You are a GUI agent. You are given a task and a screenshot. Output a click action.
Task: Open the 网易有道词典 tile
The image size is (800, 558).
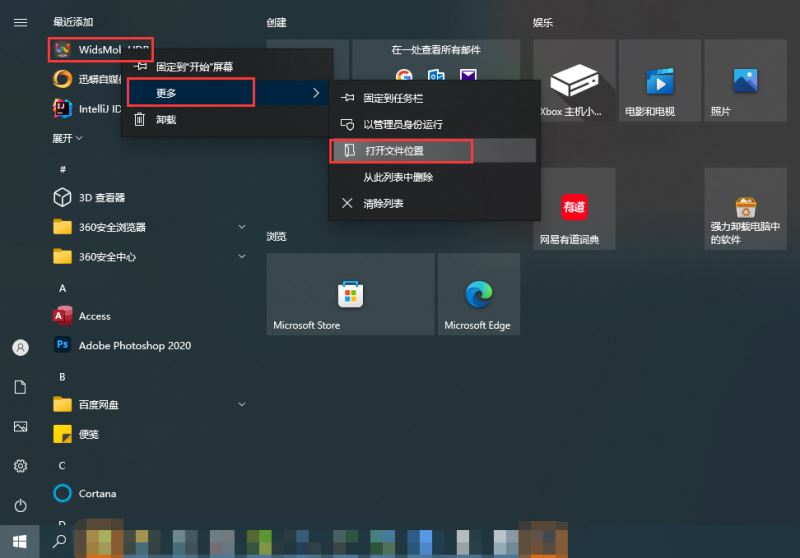click(574, 209)
